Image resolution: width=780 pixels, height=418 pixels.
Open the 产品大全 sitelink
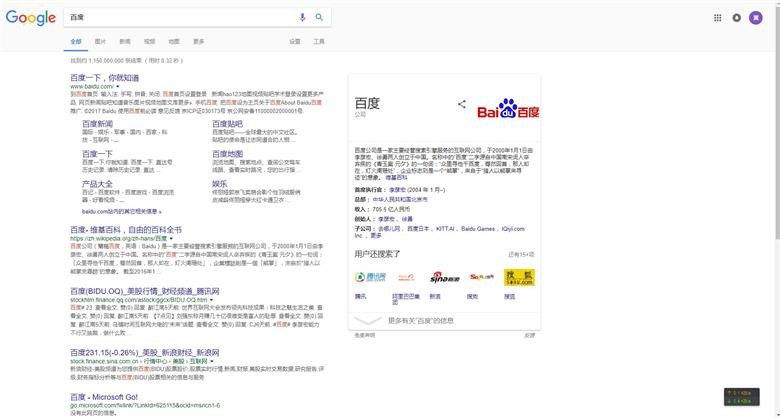[x=98, y=184]
